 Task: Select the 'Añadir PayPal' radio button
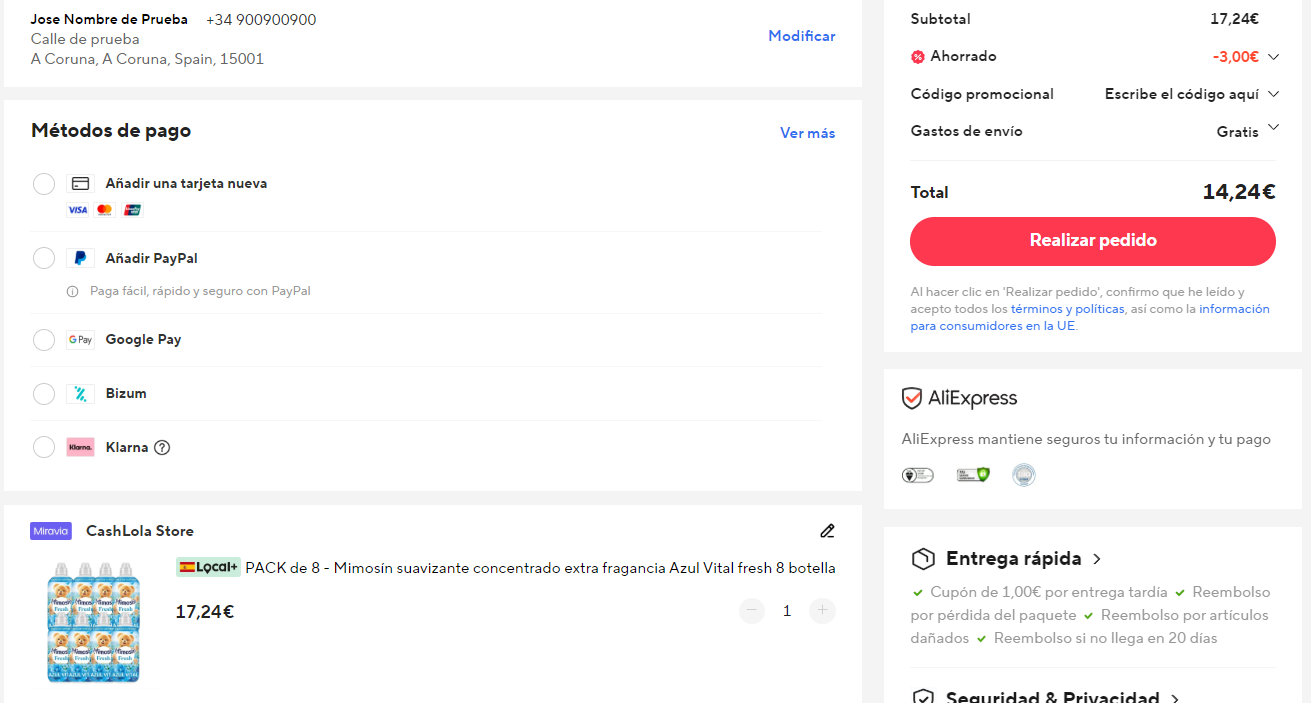coord(44,258)
